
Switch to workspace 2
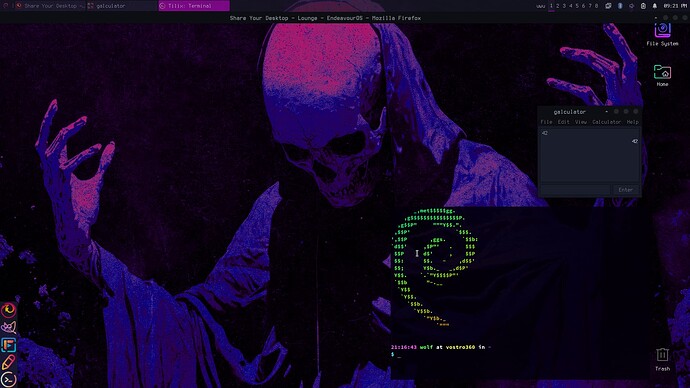(x=558, y=6)
